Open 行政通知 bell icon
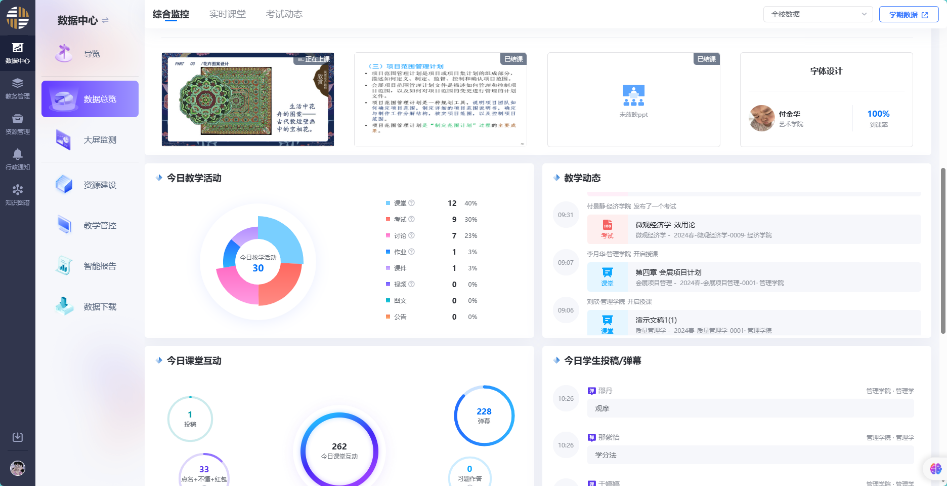The image size is (947, 486). pyautogui.click(x=17, y=158)
